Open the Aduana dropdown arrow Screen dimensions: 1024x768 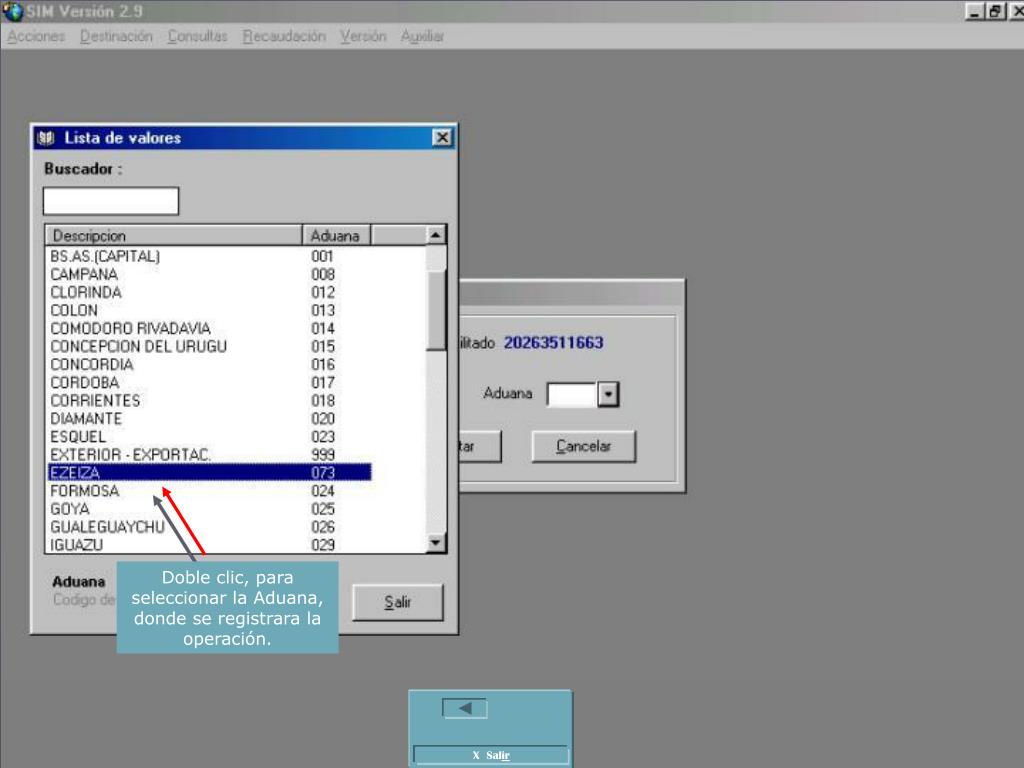(608, 394)
